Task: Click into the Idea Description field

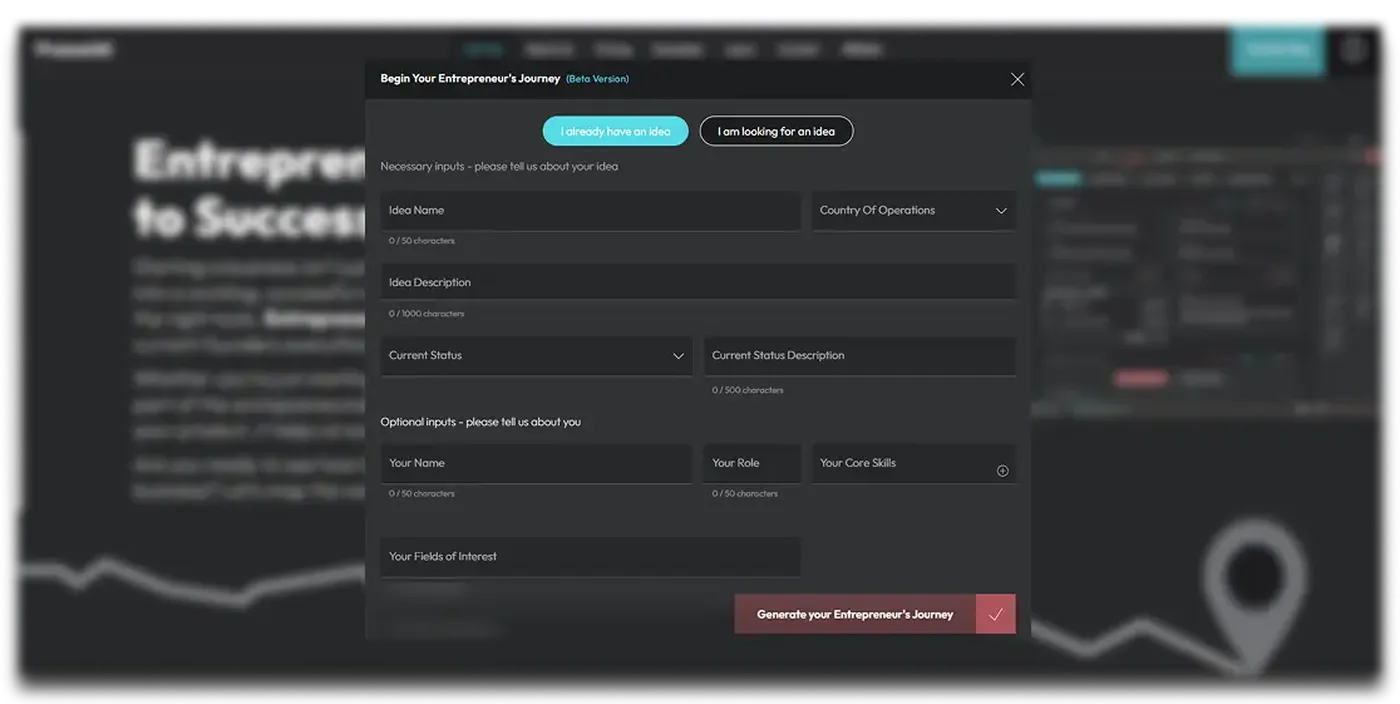Action: (x=697, y=283)
